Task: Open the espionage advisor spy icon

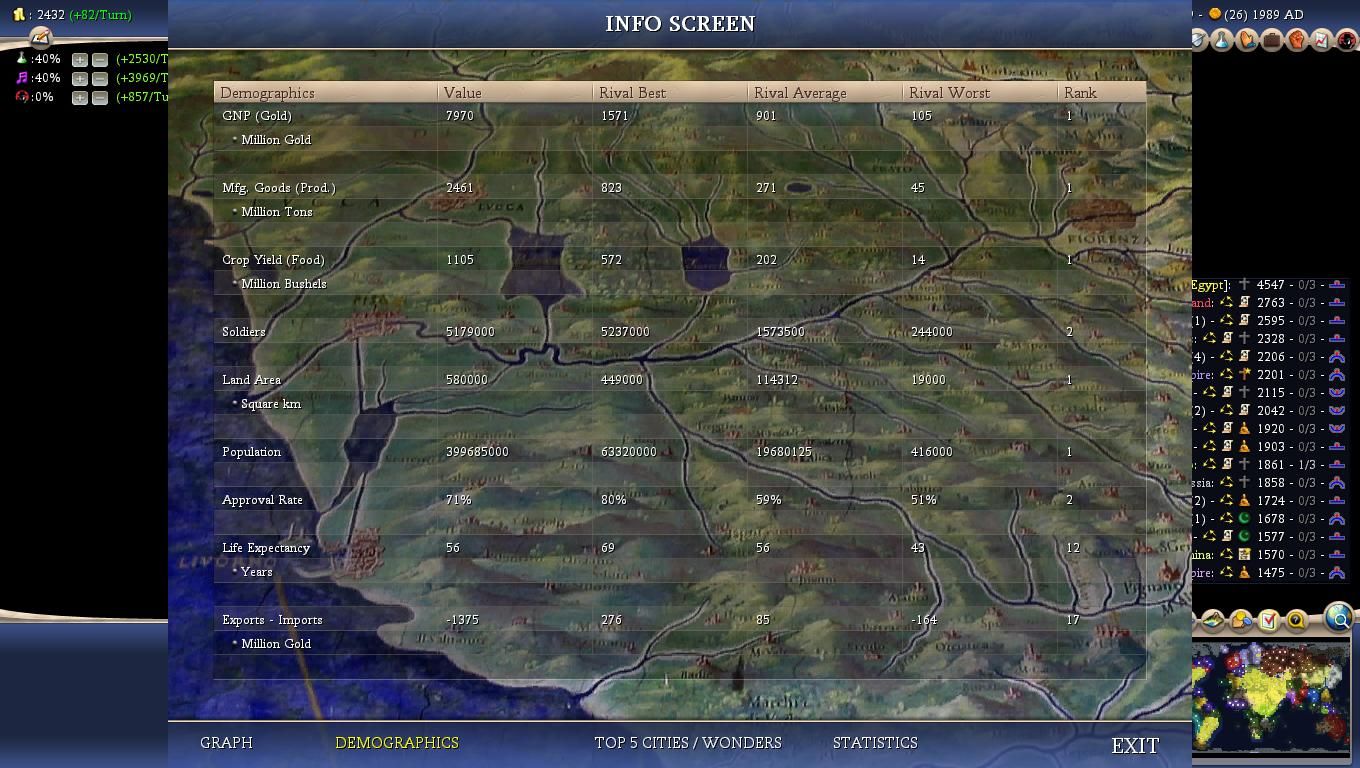Action: coord(1346,40)
